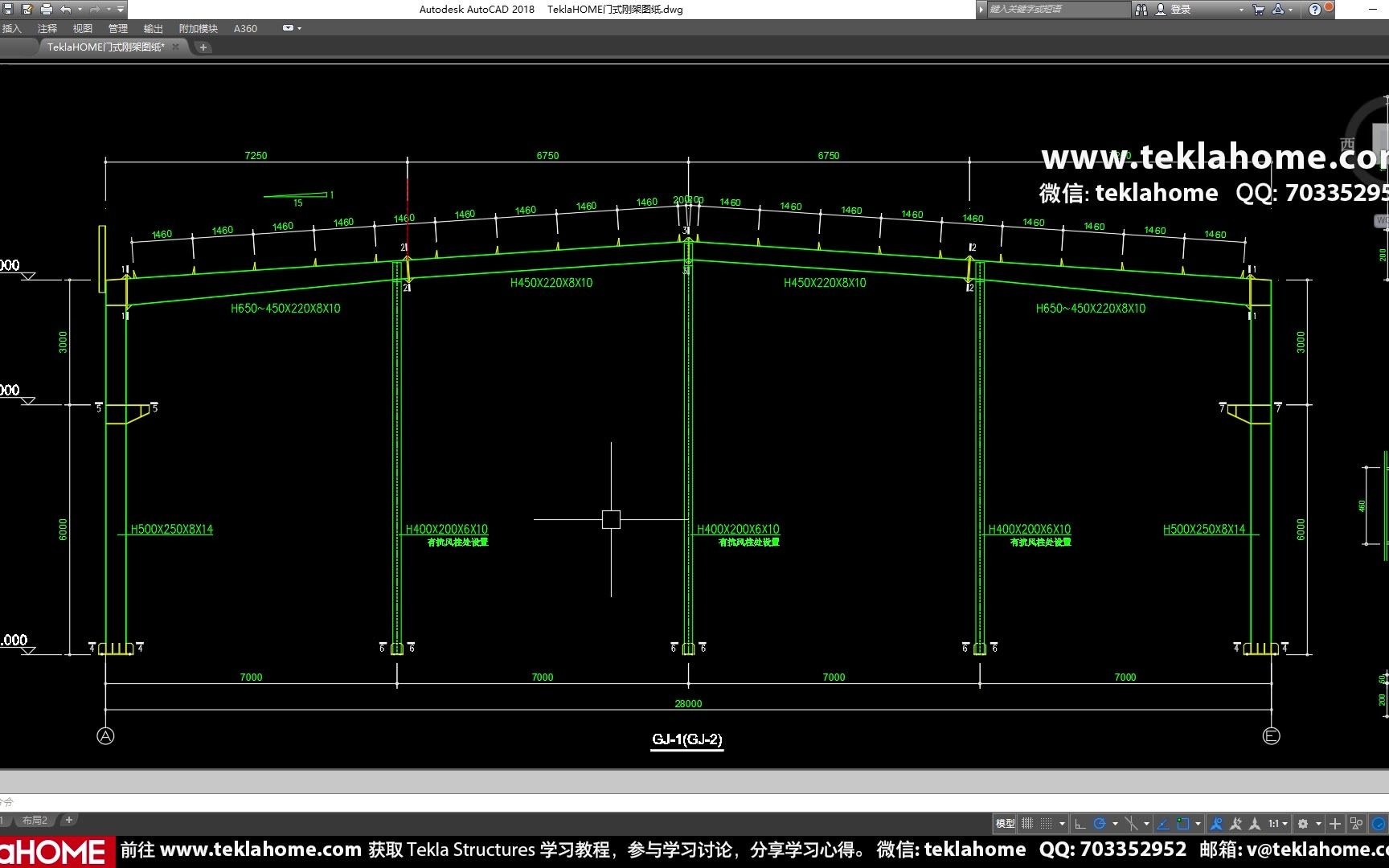Click the command line input area
Image resolution: width=1389 pixels, height=868 pixels.
coord(694,802)
